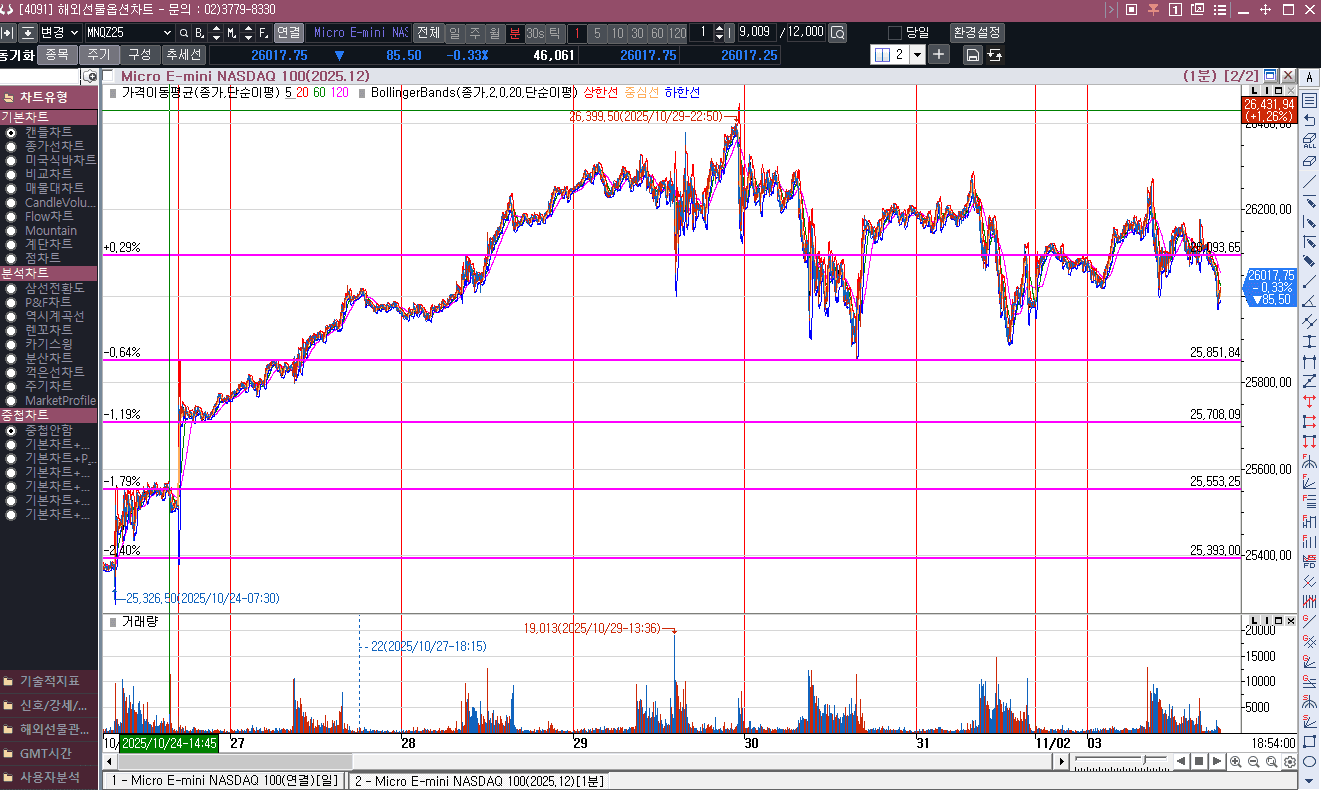1321x790 pixels.
Task: Click the zoom out magnifier icon
Action: (1254, 762)
